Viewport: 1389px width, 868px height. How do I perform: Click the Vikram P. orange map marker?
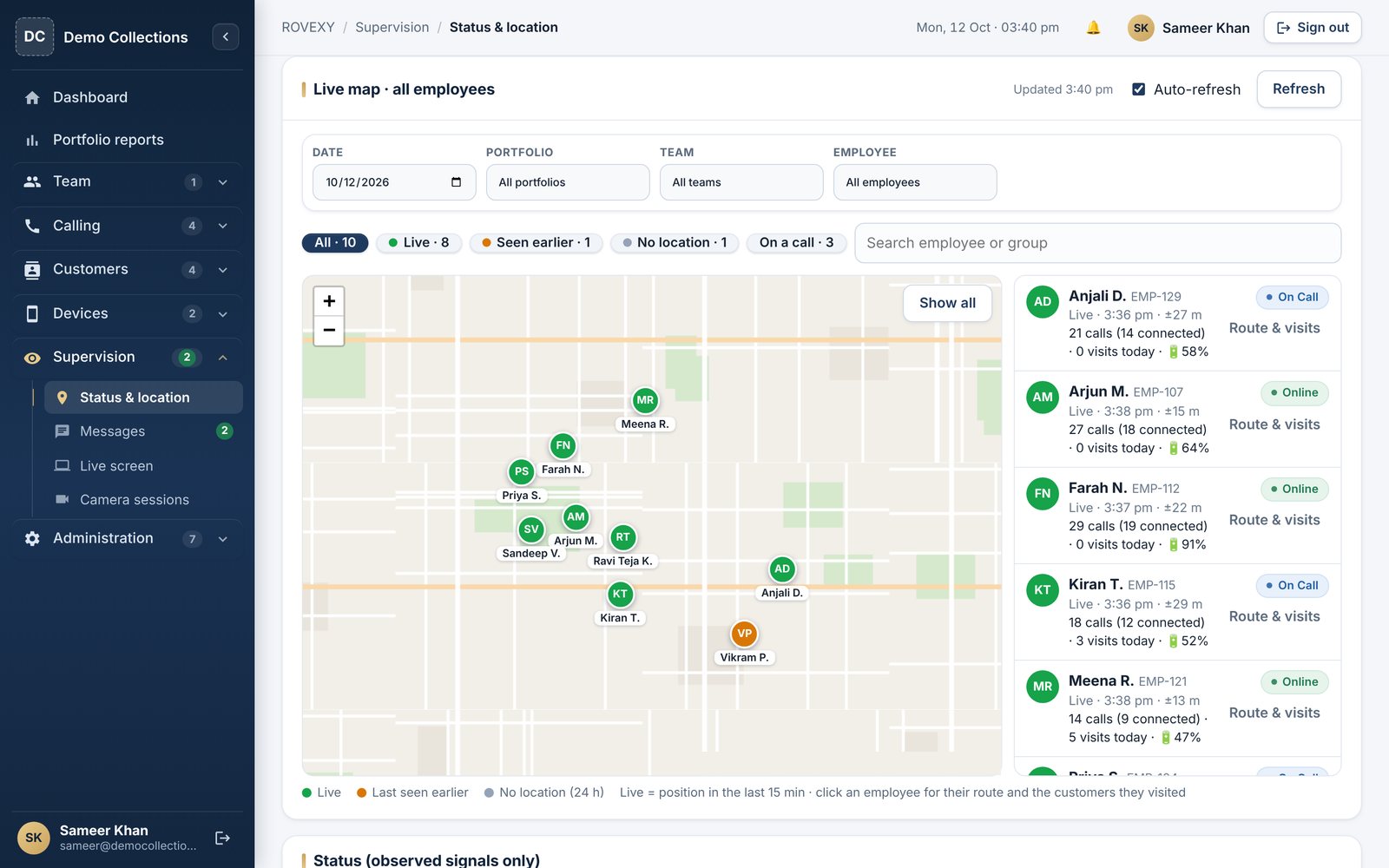744,634
